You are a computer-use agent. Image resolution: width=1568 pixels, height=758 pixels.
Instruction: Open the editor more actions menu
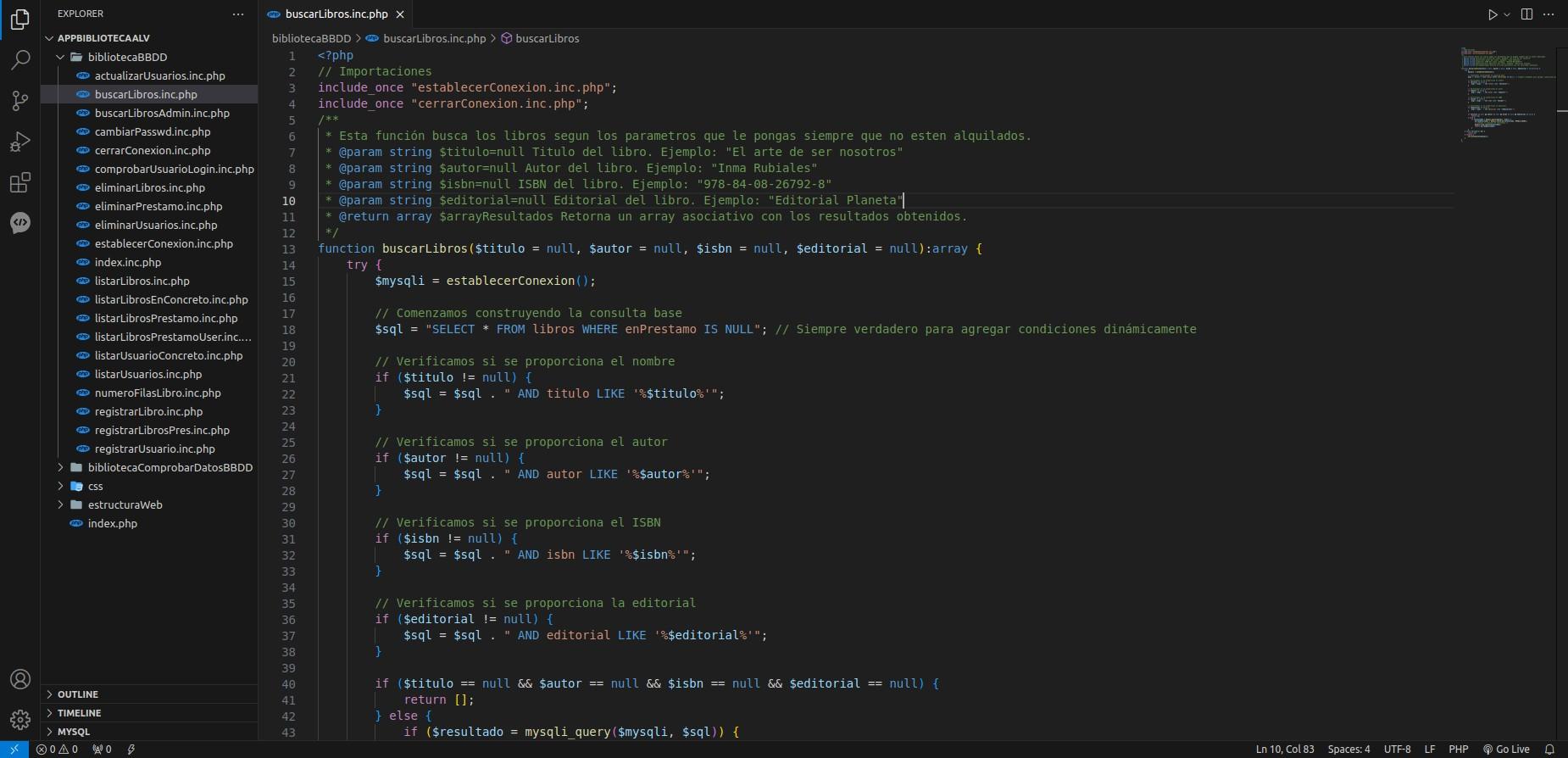pyautogui.click(x=1549, y=14)
